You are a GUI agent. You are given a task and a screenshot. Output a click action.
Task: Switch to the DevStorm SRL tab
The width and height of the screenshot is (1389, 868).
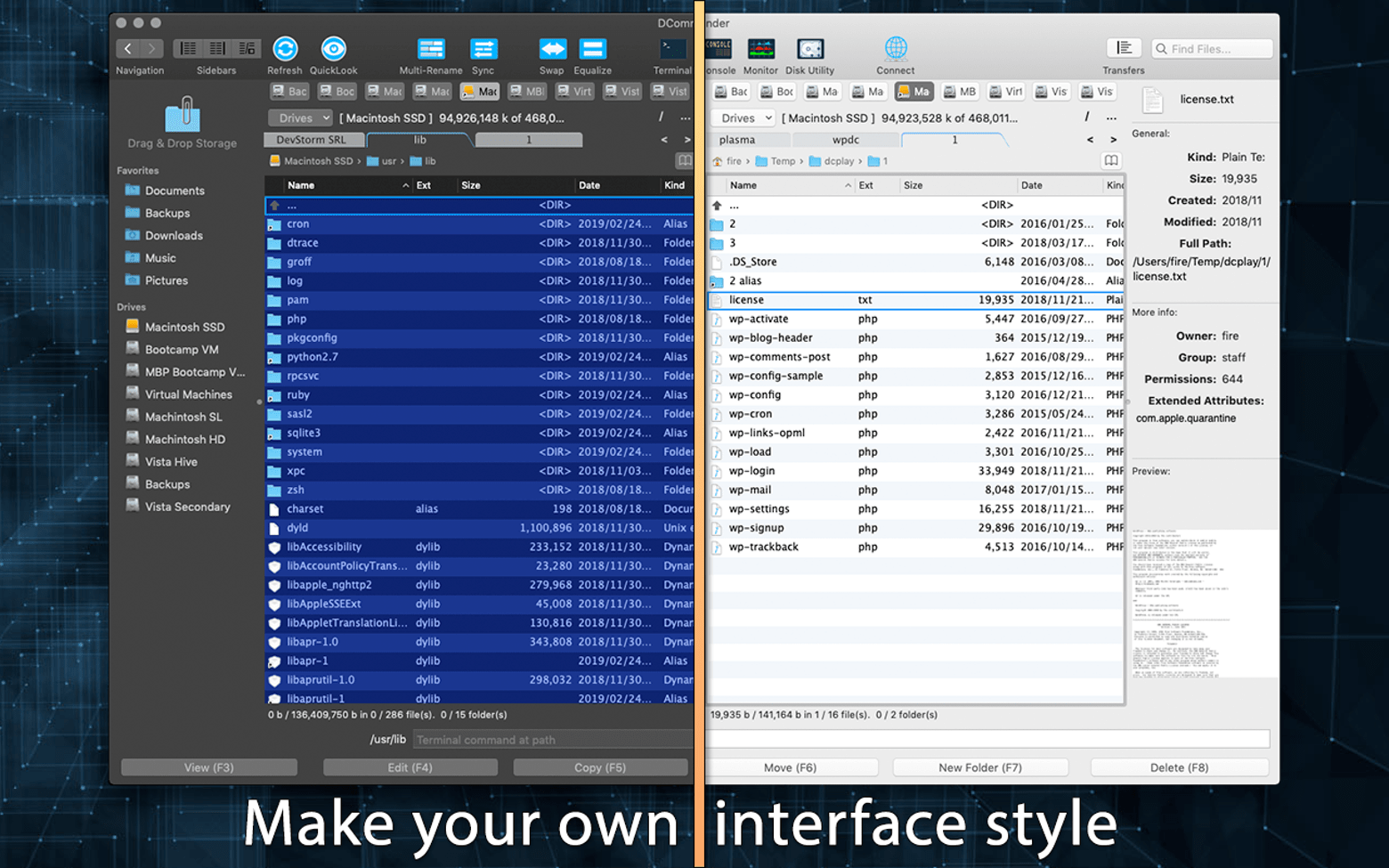[312, 140]
